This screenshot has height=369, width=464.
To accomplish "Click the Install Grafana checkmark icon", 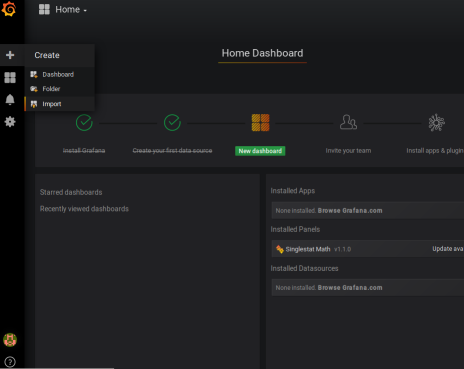I will tap(84, 123).
